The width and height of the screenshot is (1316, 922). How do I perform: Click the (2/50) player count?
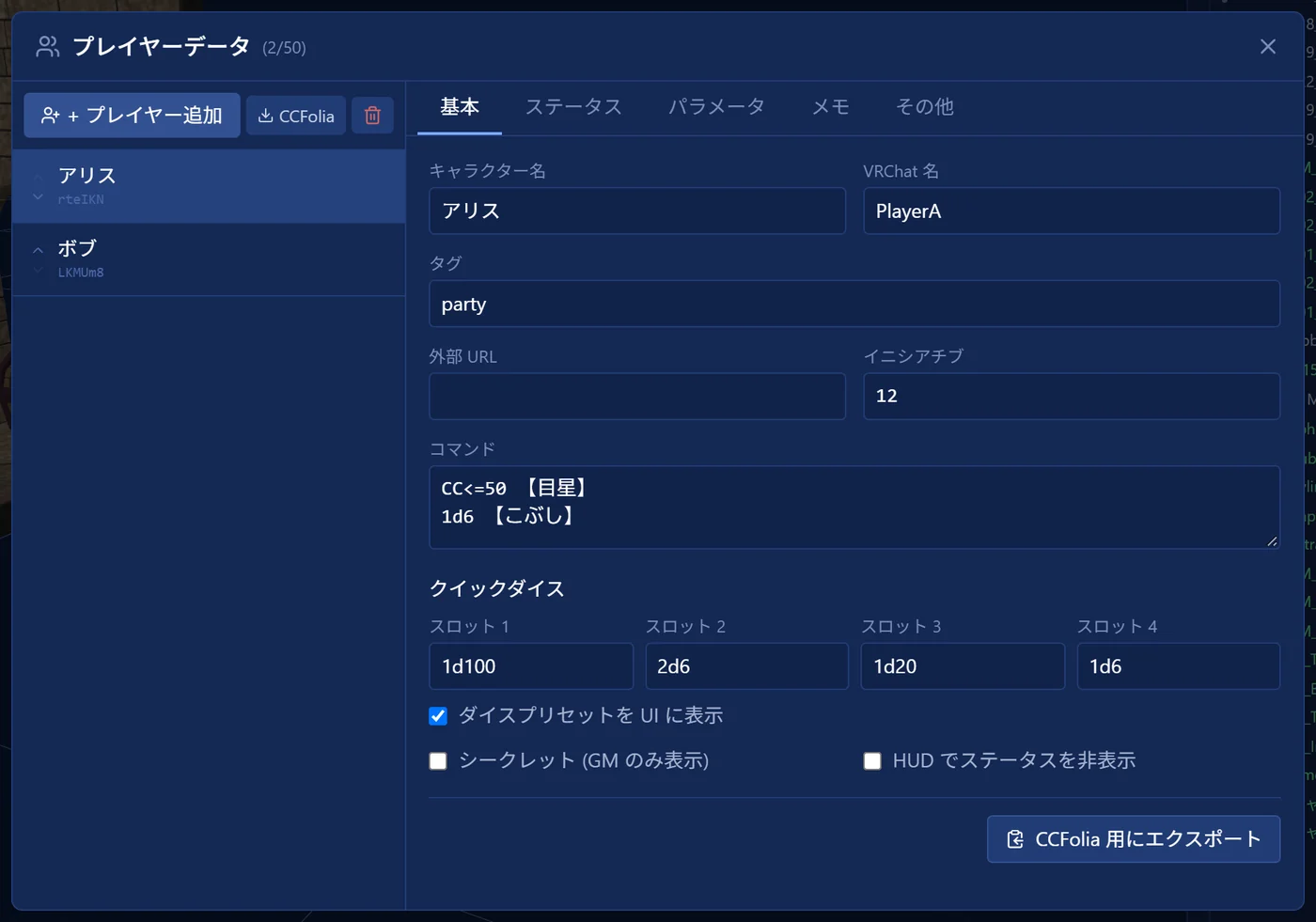284,48
